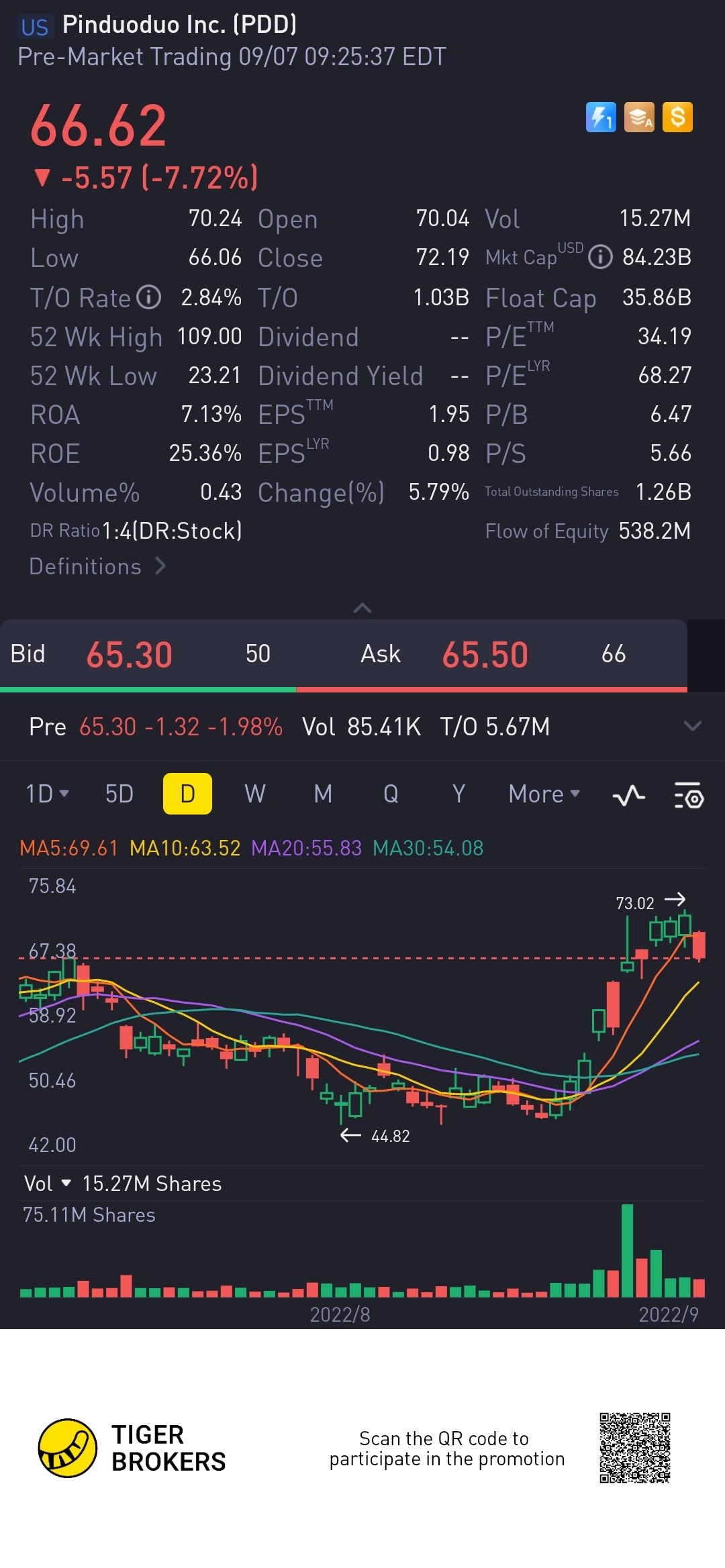Switch to the Q quarterly chart
Viewport: 725px width, 1568px height.
pyautogui.click(x=391, y=794)
